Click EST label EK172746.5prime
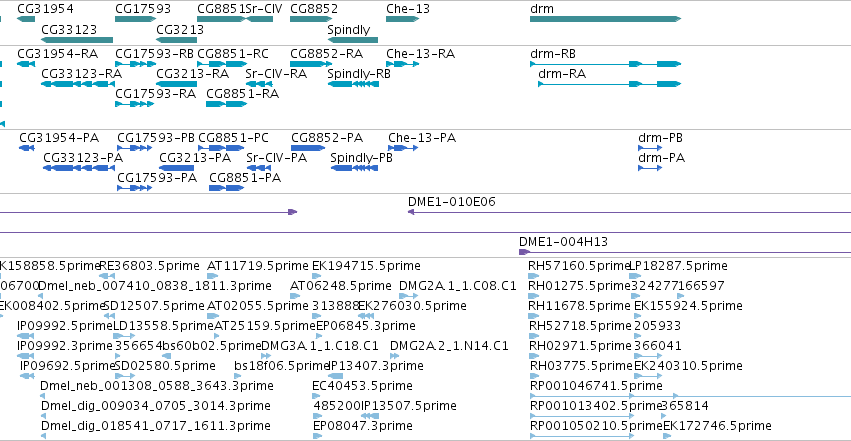851x441 pixels. 717,426
